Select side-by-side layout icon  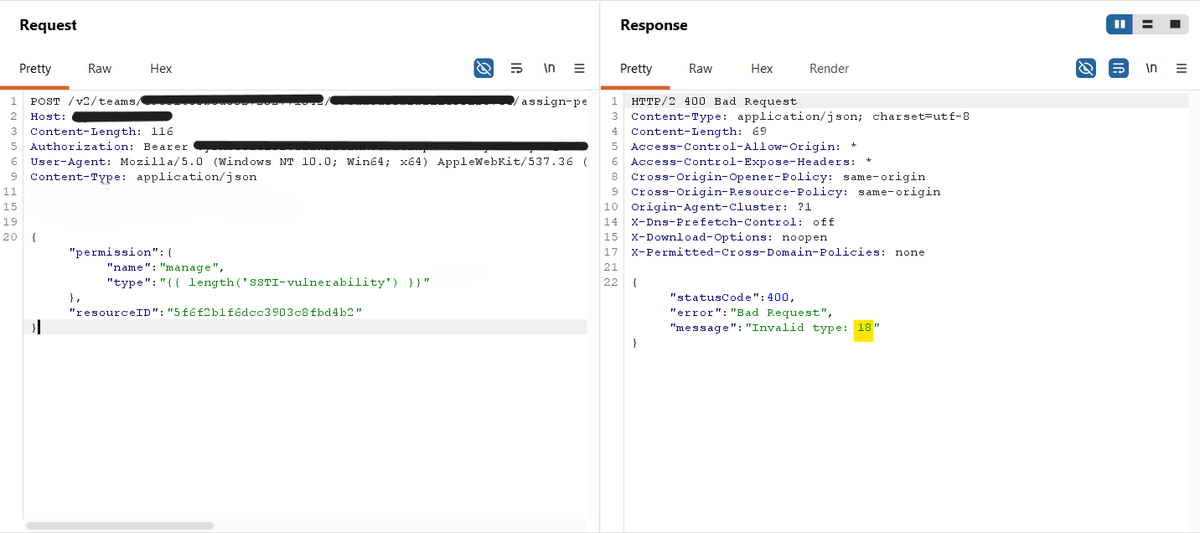[1120, 24]
